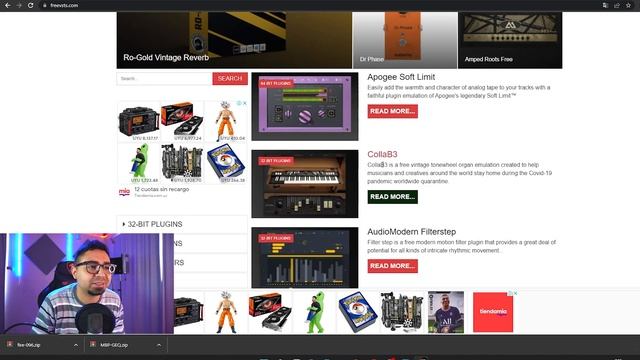The height and width of the screenshot is (360, 640).
Task: Click the camera rig product in sidebar ad
Action: [x=182, y=163]
